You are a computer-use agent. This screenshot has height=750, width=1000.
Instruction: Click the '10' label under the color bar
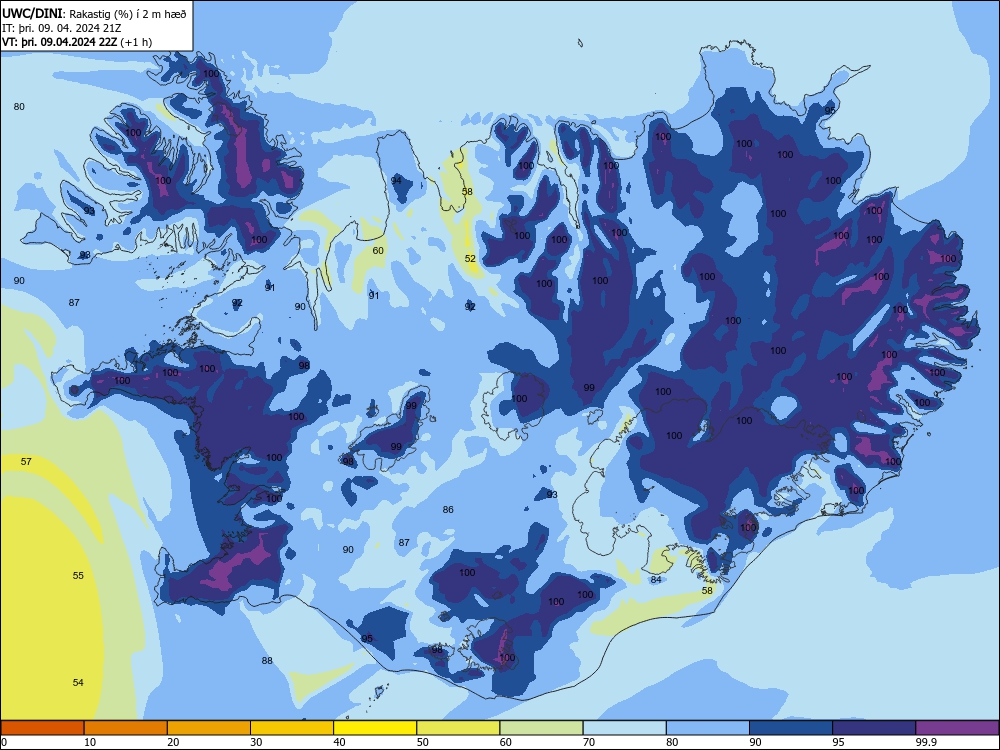pos(90,742)
